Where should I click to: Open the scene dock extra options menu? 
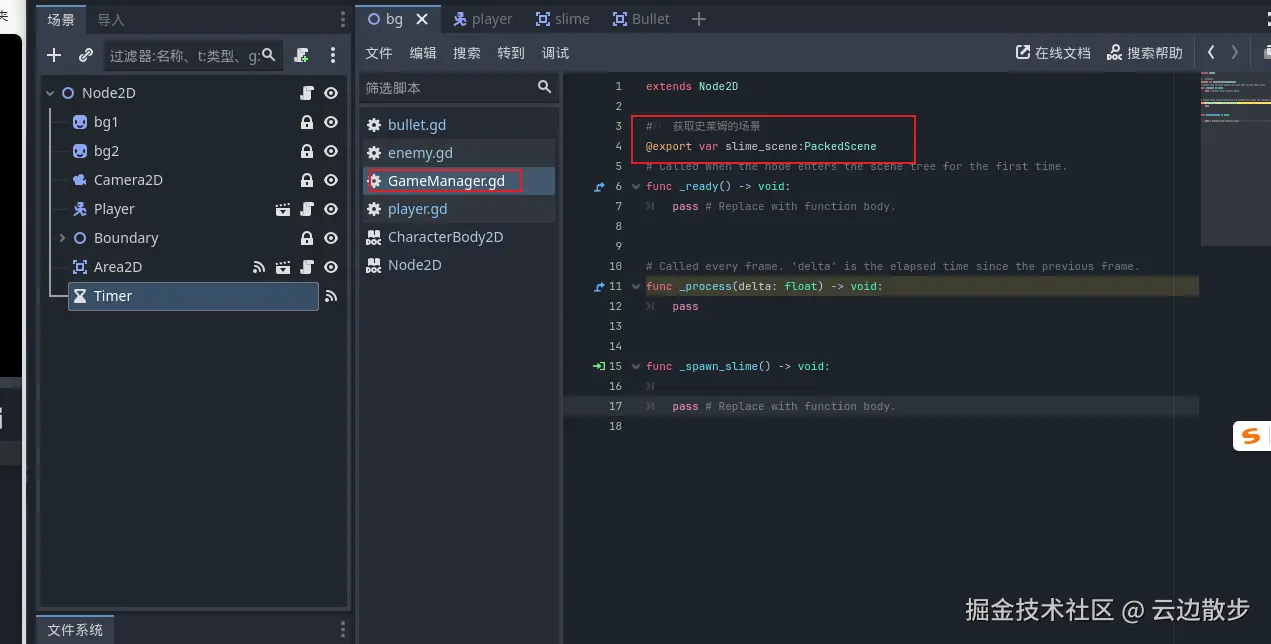pyautogui.click(x=333, y=56)
